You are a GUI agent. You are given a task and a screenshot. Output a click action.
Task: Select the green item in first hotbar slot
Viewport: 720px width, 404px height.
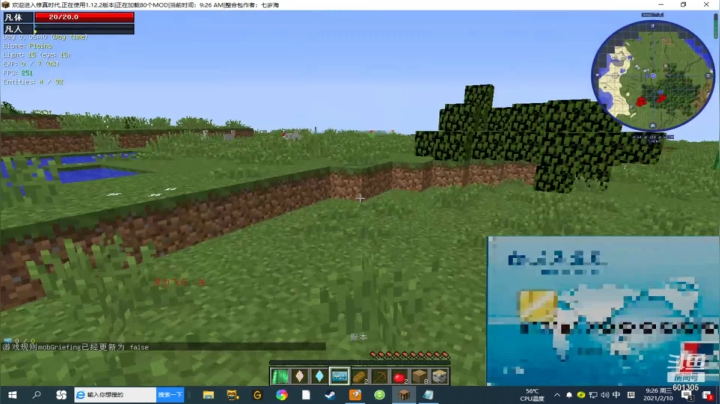280,376
